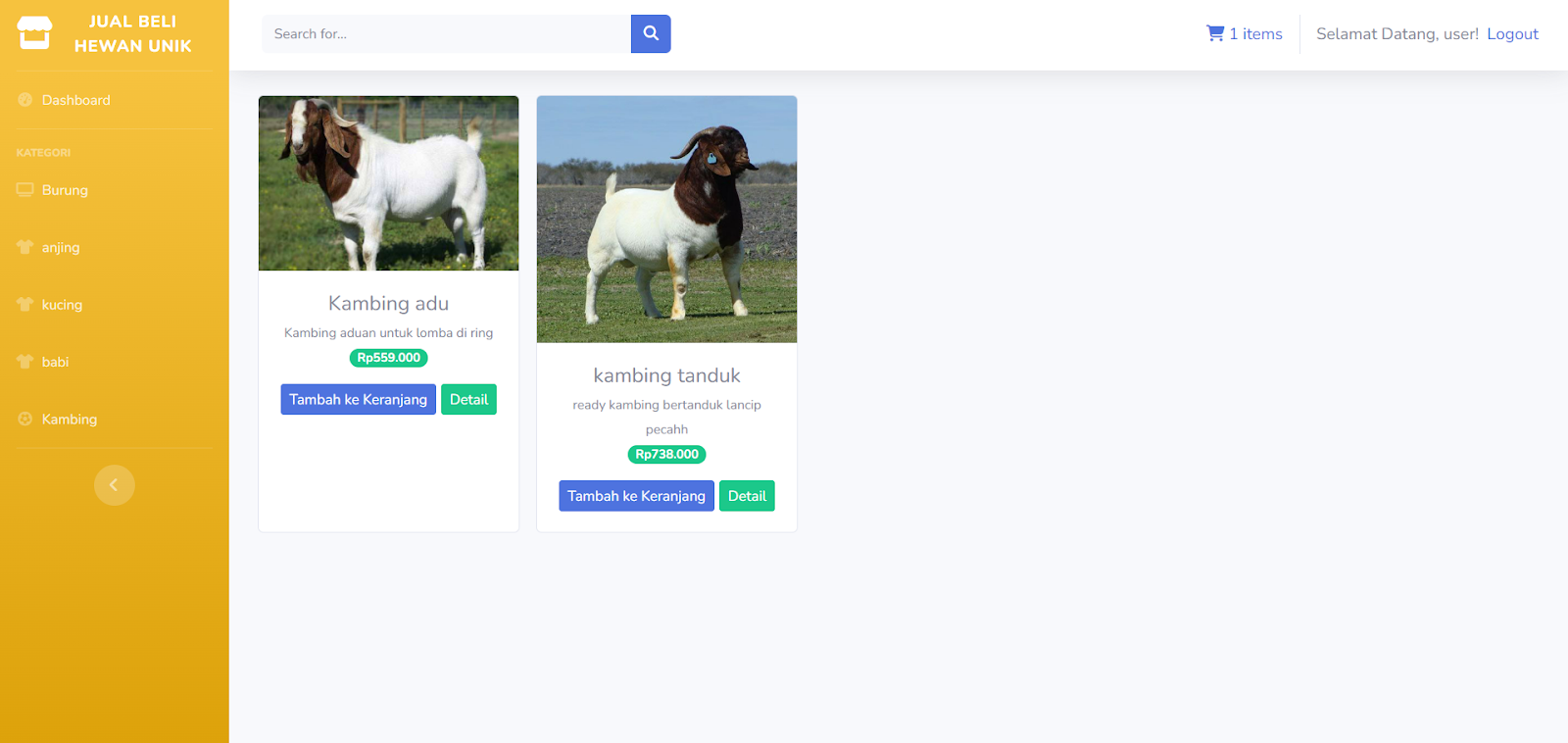
Task: Click the Kambing adu goat photo
Action: click(x=389, y=183)
